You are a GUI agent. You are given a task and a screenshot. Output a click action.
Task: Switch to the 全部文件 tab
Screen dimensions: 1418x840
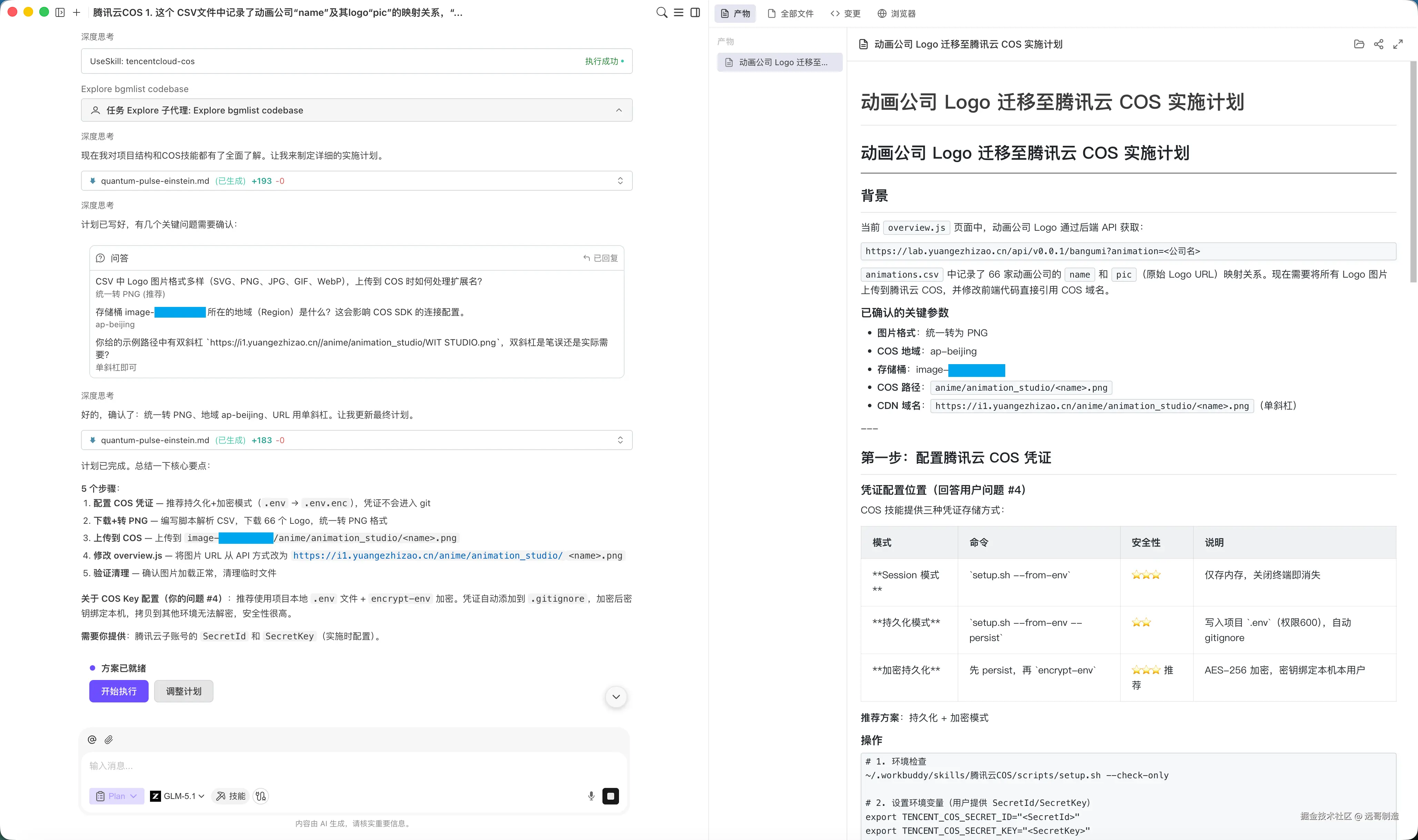(790, 13)
